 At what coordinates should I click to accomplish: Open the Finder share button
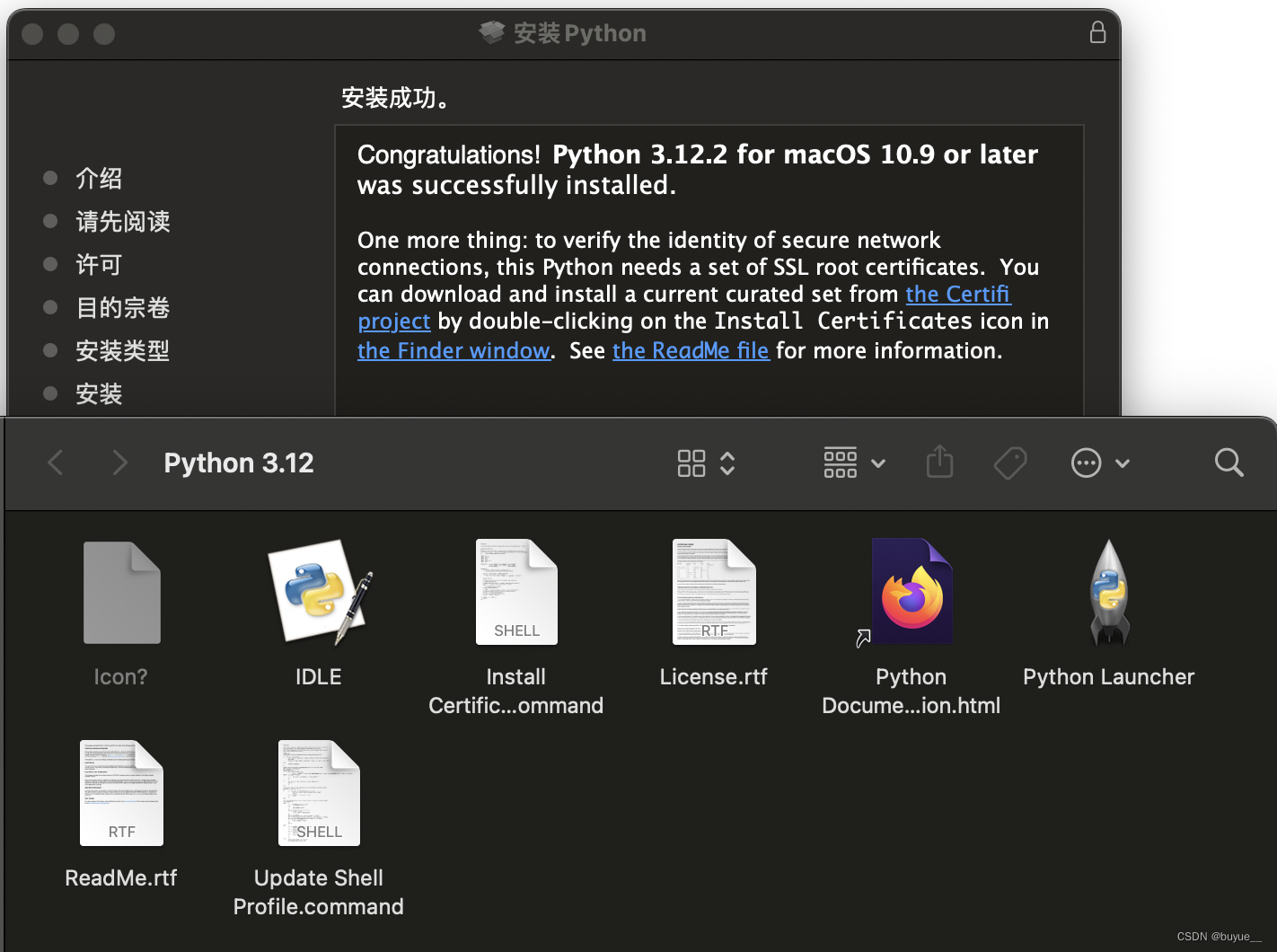pos(939,462)
